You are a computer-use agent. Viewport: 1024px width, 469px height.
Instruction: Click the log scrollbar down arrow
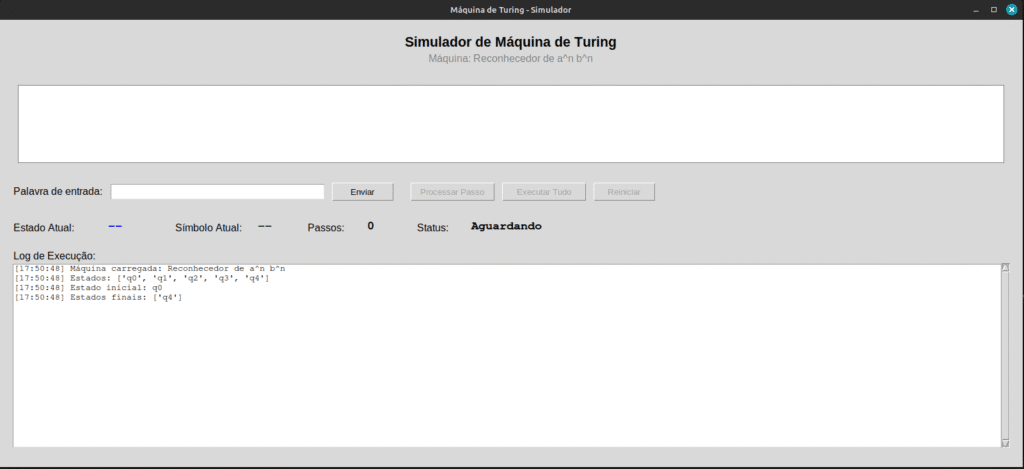pyautogui.click(x=1005, y=442)
